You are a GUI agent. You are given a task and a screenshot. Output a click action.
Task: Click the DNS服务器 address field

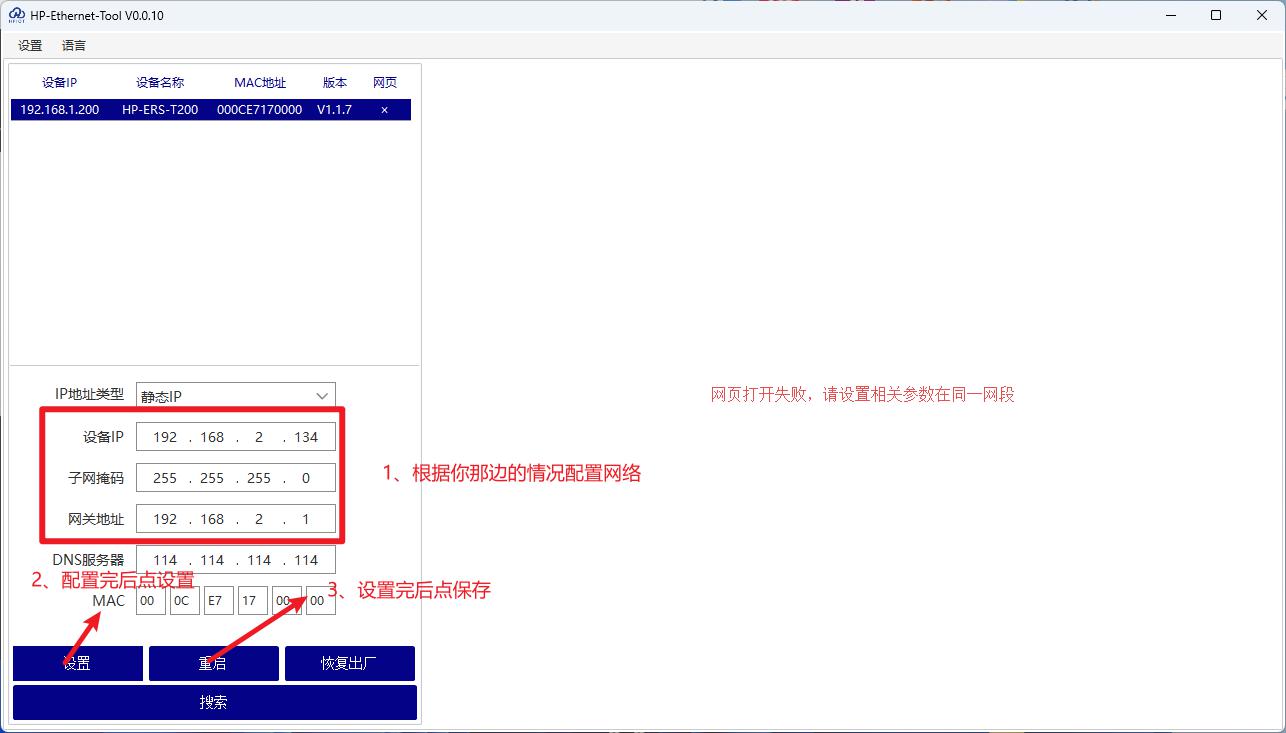click(x=235, y=559)
